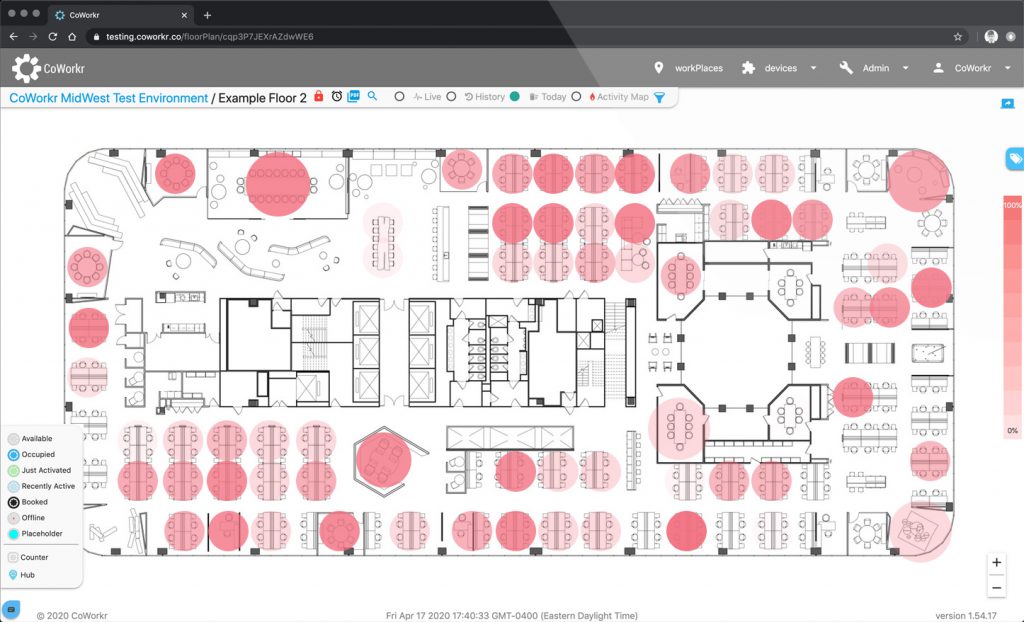Viewport: 1024px width, 622px height.
Task: Open CoWorkr MidWest Test Environment breadcrumb link
Action: click(x=108, y=98)
